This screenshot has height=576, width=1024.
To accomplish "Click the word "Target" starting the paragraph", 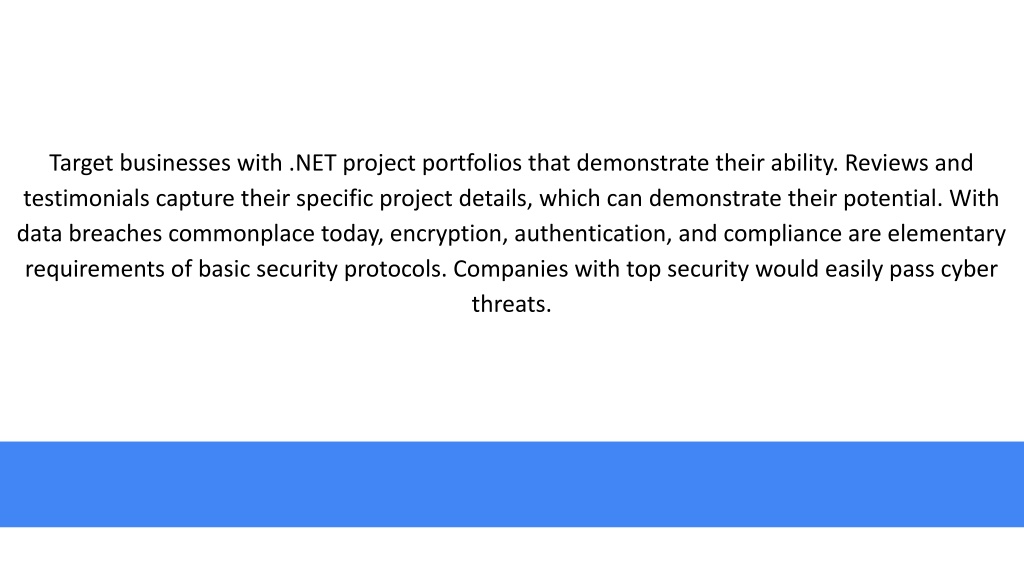I will (81, 163).
